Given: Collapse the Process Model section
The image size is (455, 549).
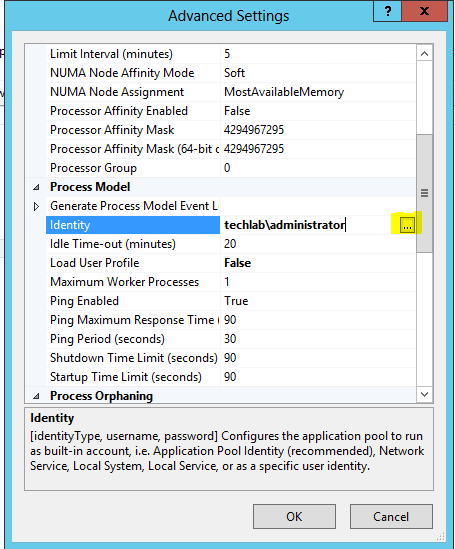Looking at the screenshot, I should (x=36, y=187).
